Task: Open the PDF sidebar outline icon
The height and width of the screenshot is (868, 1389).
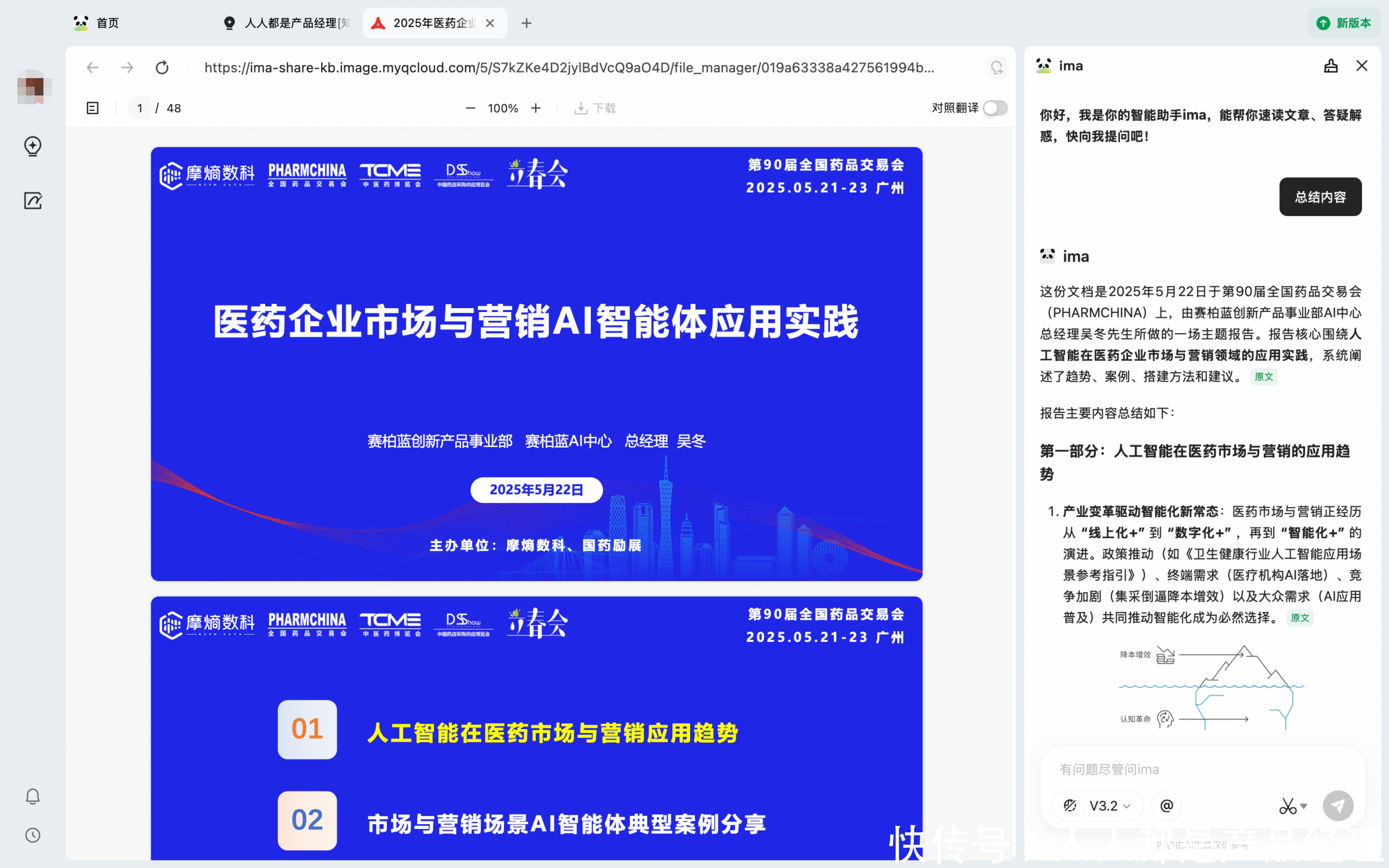Action: (92, 108)
